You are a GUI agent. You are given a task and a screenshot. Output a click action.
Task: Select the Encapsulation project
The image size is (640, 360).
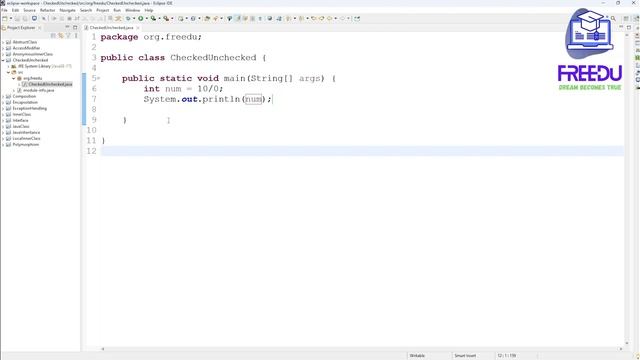point(25,102)
